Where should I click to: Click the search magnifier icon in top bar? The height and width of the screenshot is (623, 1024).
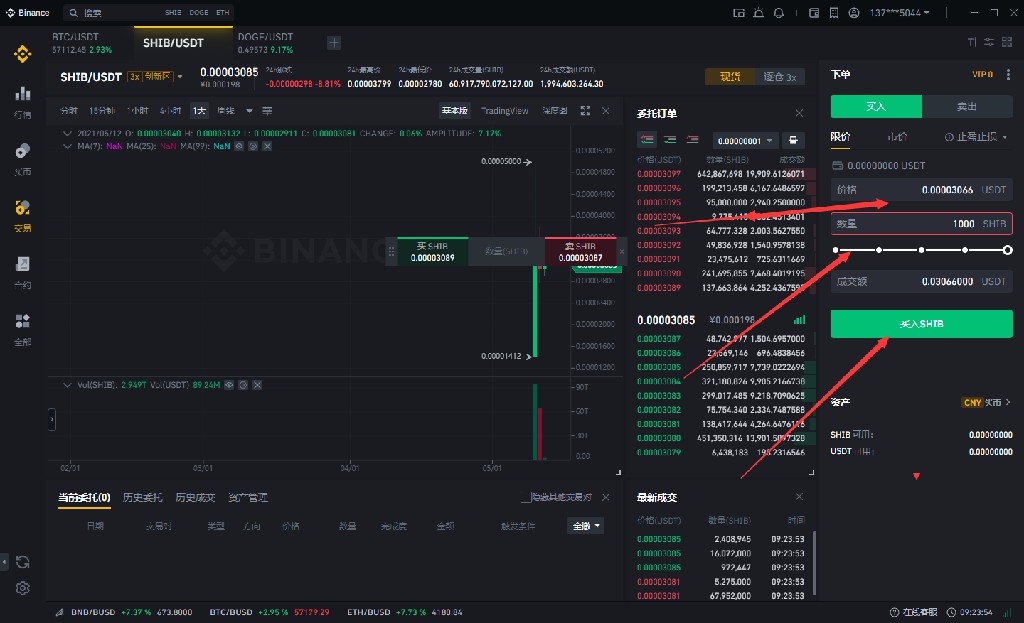pyautogui.click(x=73, y=12)
